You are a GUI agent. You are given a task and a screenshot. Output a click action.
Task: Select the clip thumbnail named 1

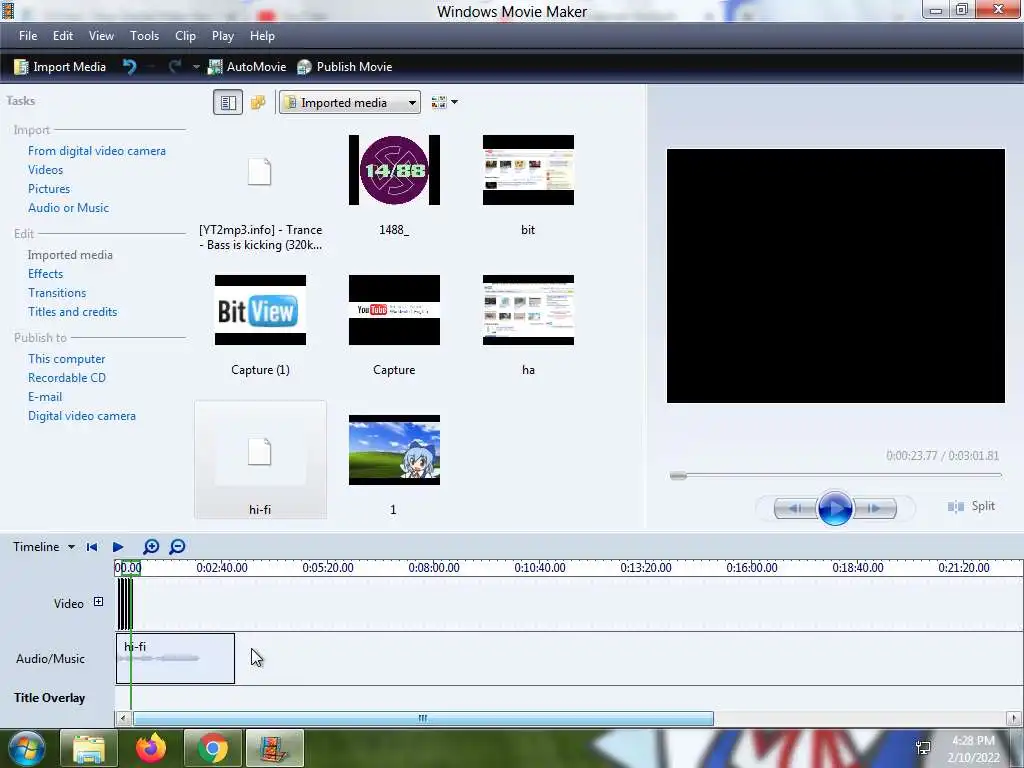tap(394, 450)
